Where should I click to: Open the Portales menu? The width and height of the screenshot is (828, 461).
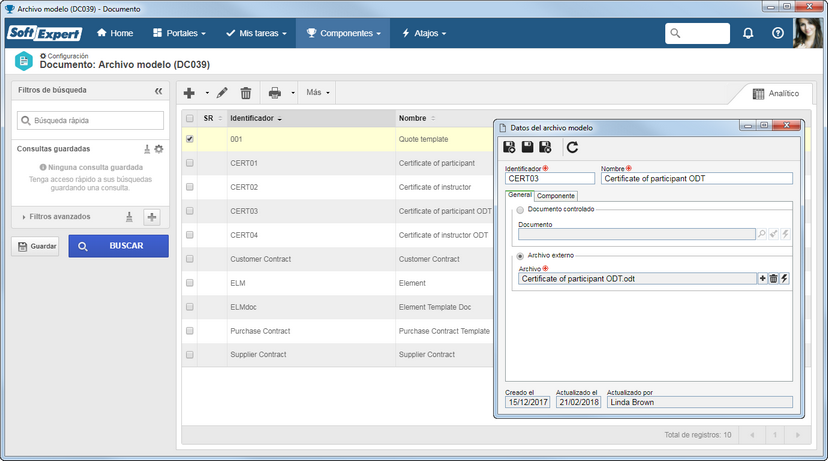tap(179, 33)
